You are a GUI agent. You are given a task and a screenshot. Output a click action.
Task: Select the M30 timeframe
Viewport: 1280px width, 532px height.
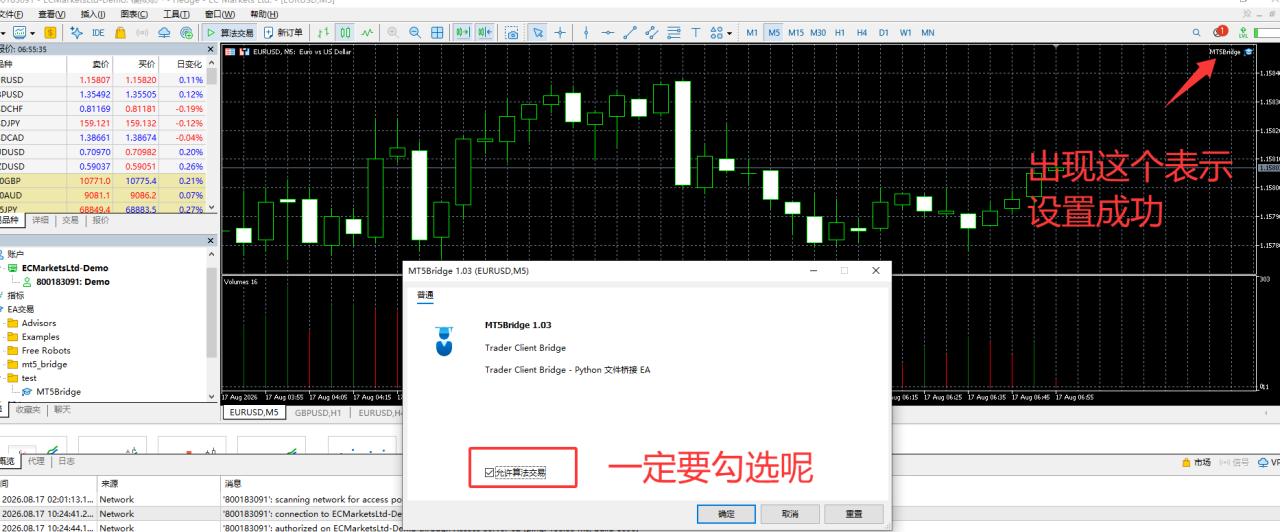click(x=818, y=33)
